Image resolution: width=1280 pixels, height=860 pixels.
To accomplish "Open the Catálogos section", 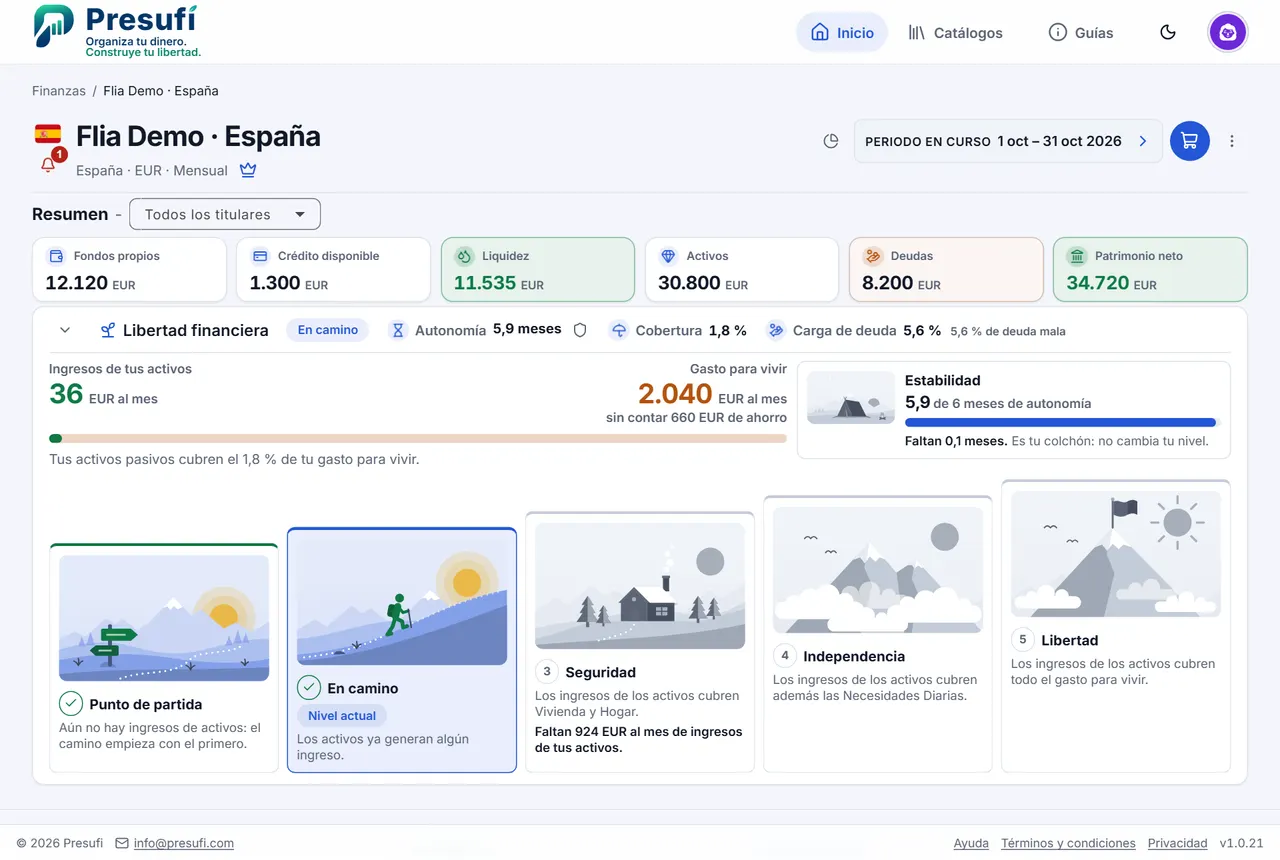I will 955,32.
